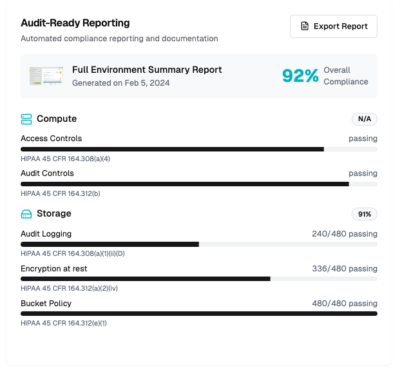Click the passing status for Audit Controls
This screenshot has height=370, width=400.
(363, 173)
